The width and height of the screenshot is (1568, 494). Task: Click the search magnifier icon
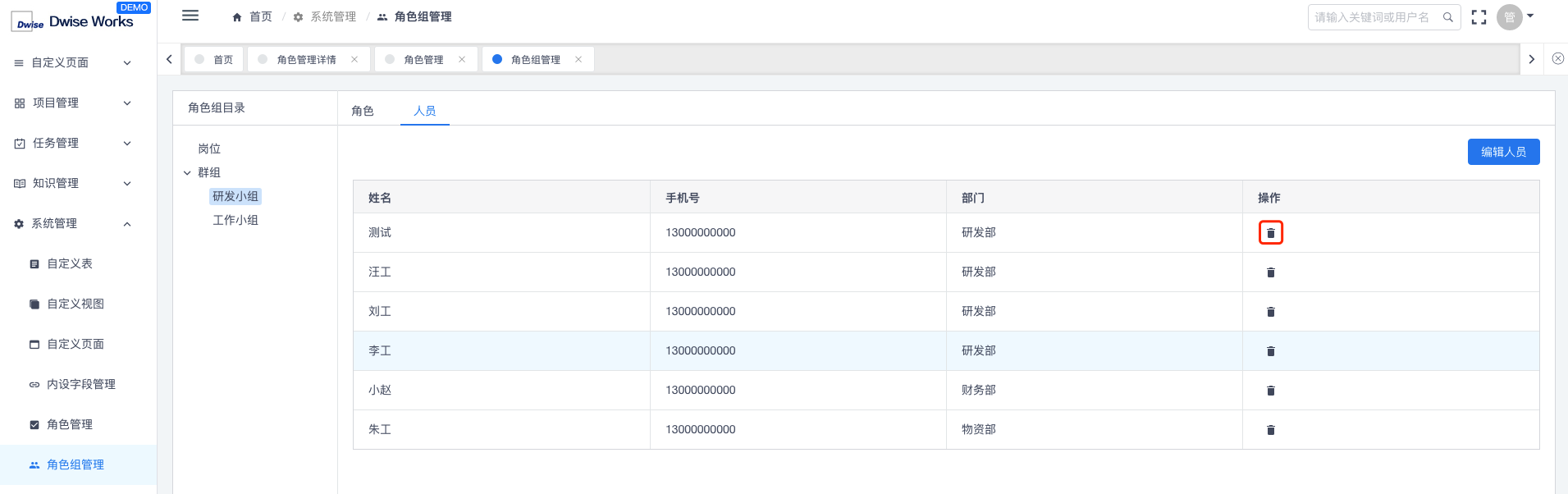click(x=1448, y=17)
